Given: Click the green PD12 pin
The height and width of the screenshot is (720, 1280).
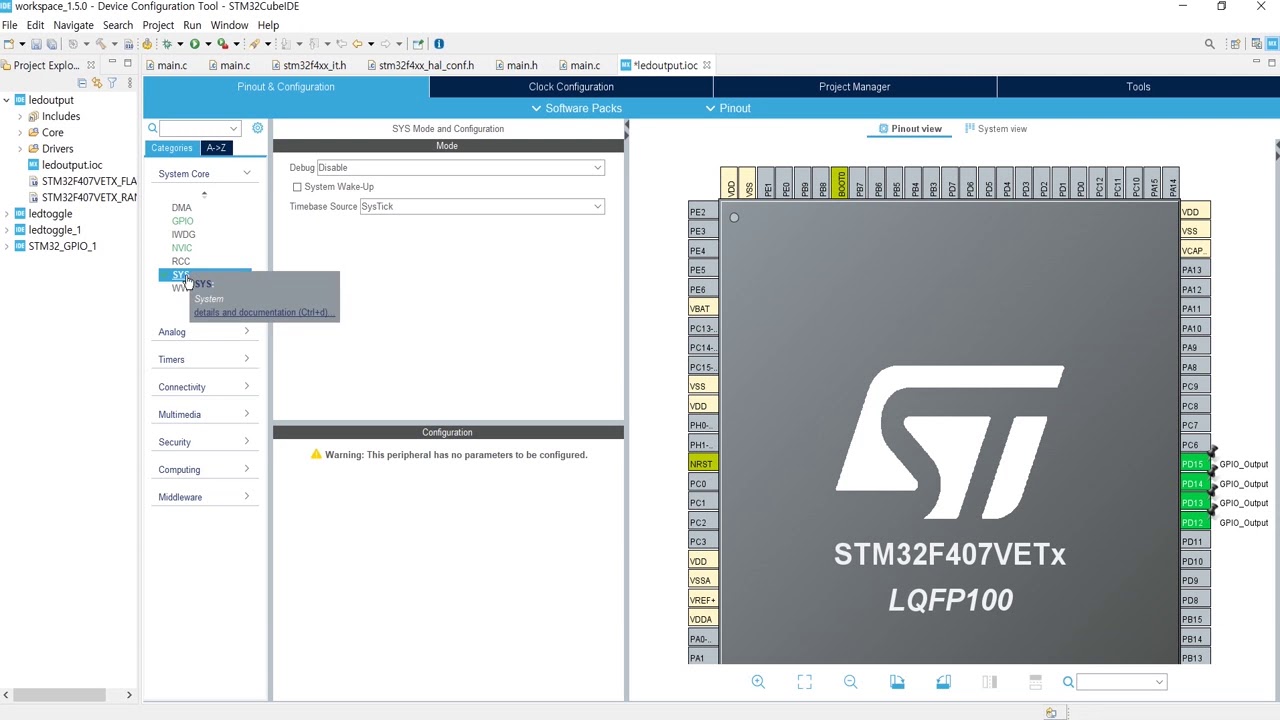Looking at the screenshot, I should pyautogui.click(x=1194, y=523).
